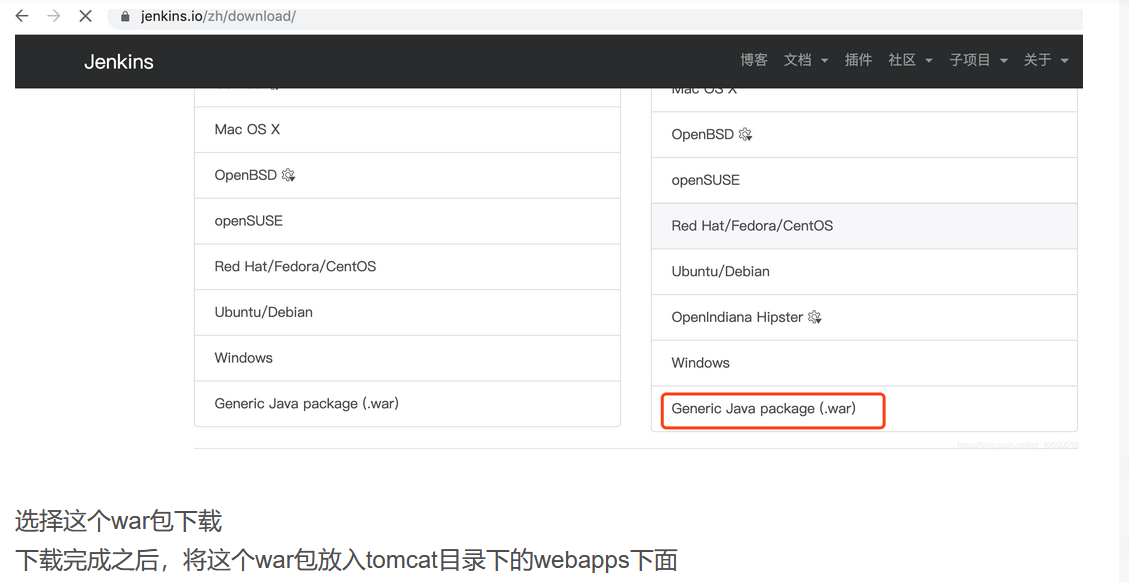Download Generic Java package (.war) in right column
The width and height of the screenshot is (1129, 582).
click(864, 408)
